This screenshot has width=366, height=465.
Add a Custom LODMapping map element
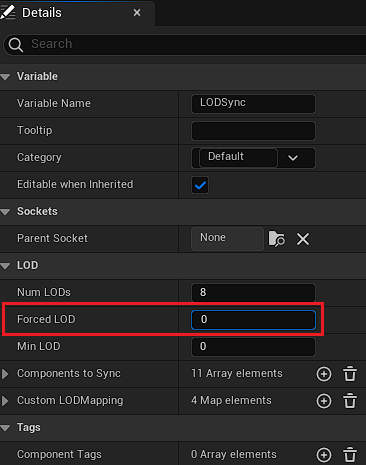324,401
